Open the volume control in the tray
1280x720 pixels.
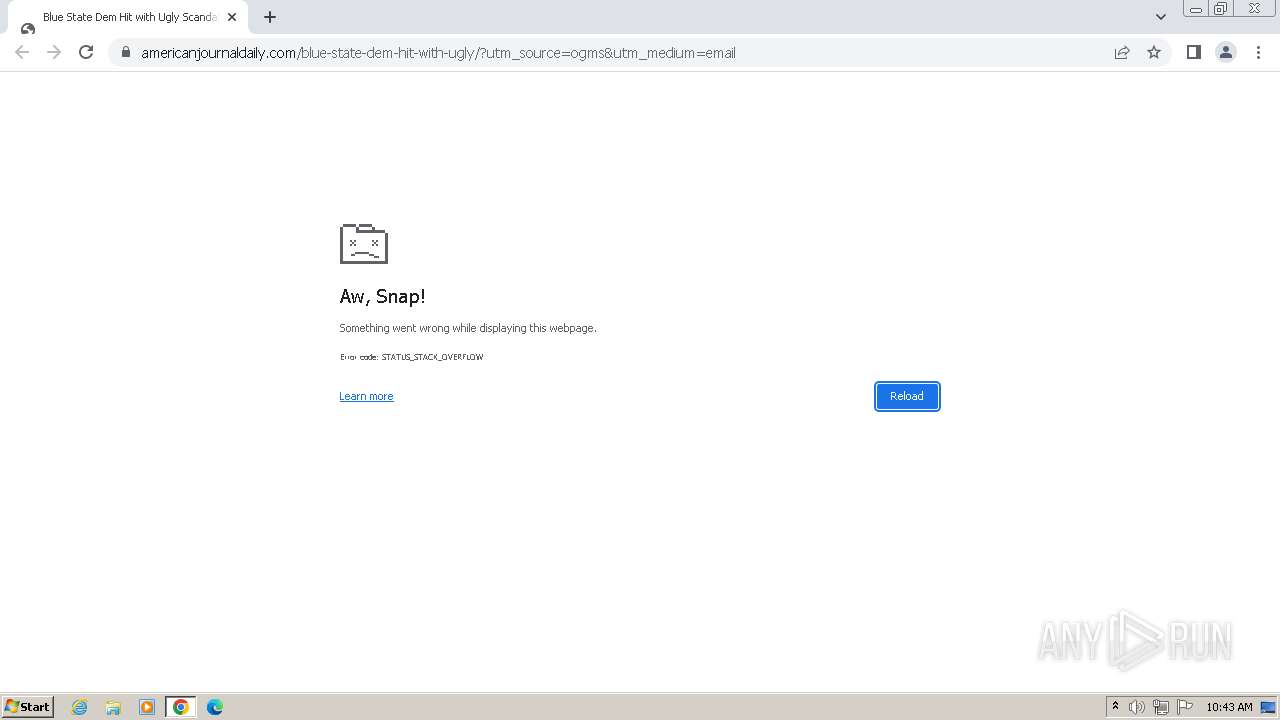(1137, 707)
